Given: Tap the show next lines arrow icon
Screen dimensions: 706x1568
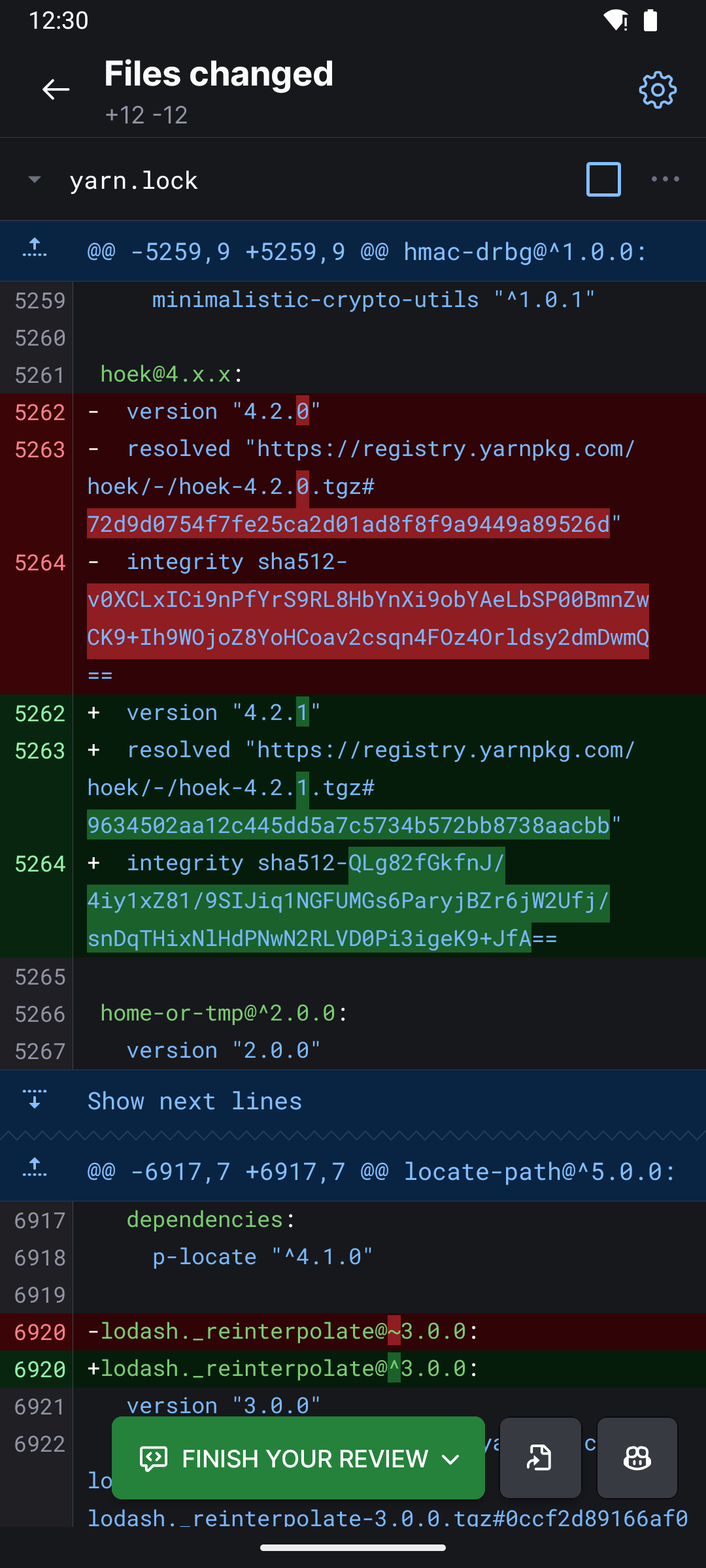Looking at the screenshot, I should (35, 1101).
